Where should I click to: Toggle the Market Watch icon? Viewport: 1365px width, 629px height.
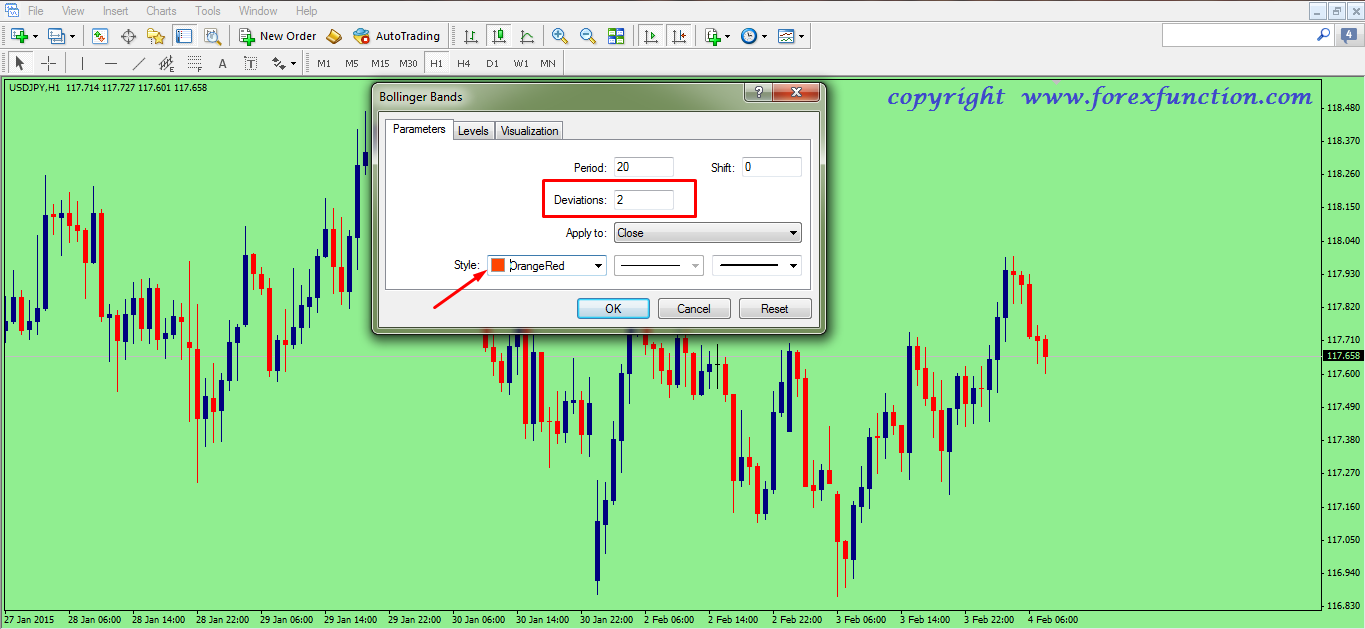(100, 36)
